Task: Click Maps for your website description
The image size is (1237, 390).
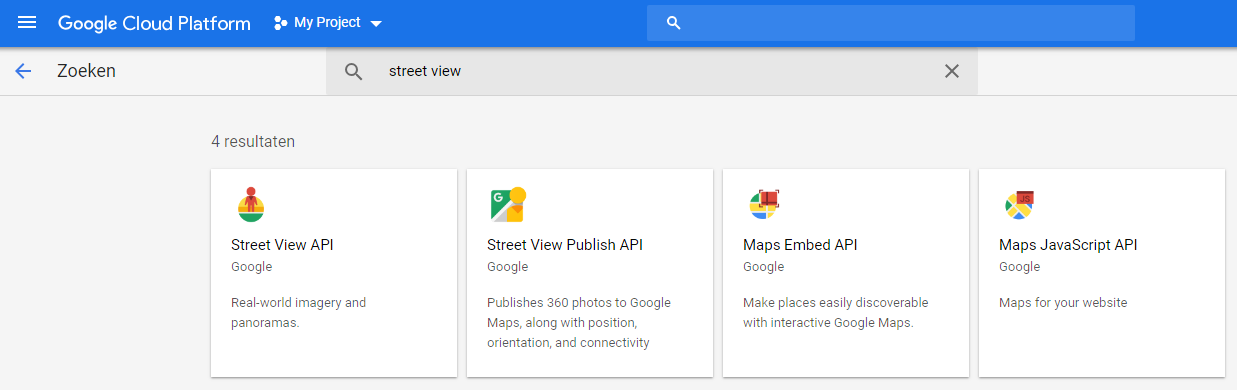Action: tap(1063, 302)
